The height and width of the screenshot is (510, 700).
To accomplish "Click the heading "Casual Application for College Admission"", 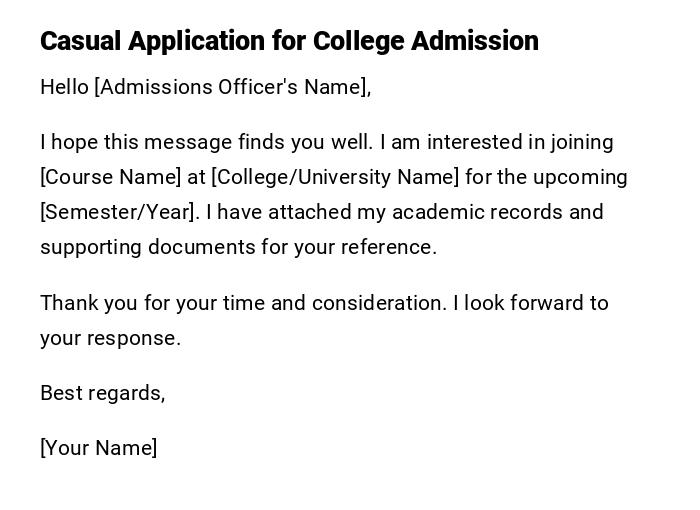I will [289, 41].
